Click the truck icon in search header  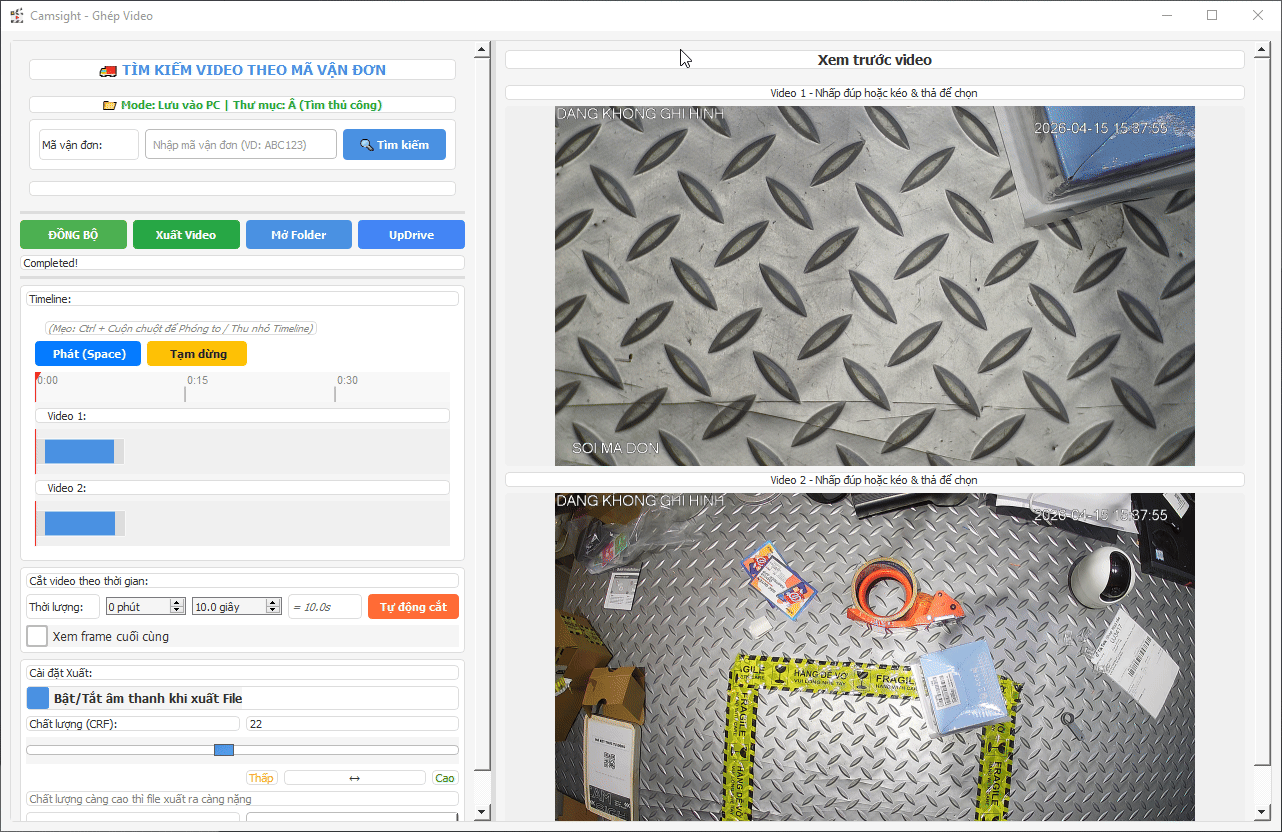point(108,70)
